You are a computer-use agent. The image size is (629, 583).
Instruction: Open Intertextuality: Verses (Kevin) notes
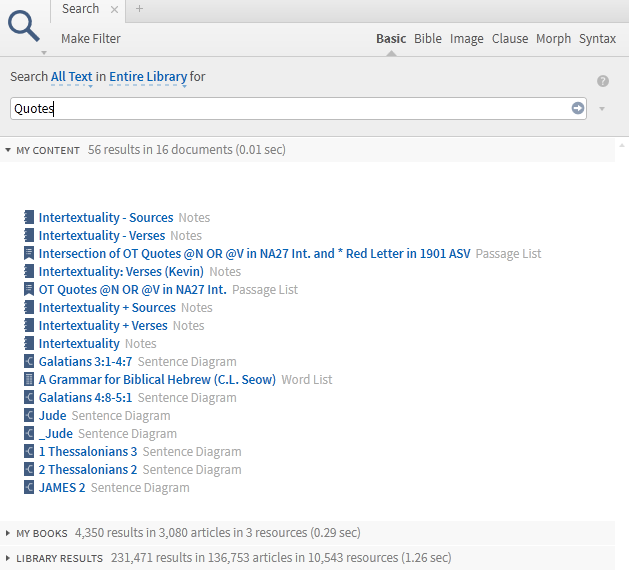(121, 272)
